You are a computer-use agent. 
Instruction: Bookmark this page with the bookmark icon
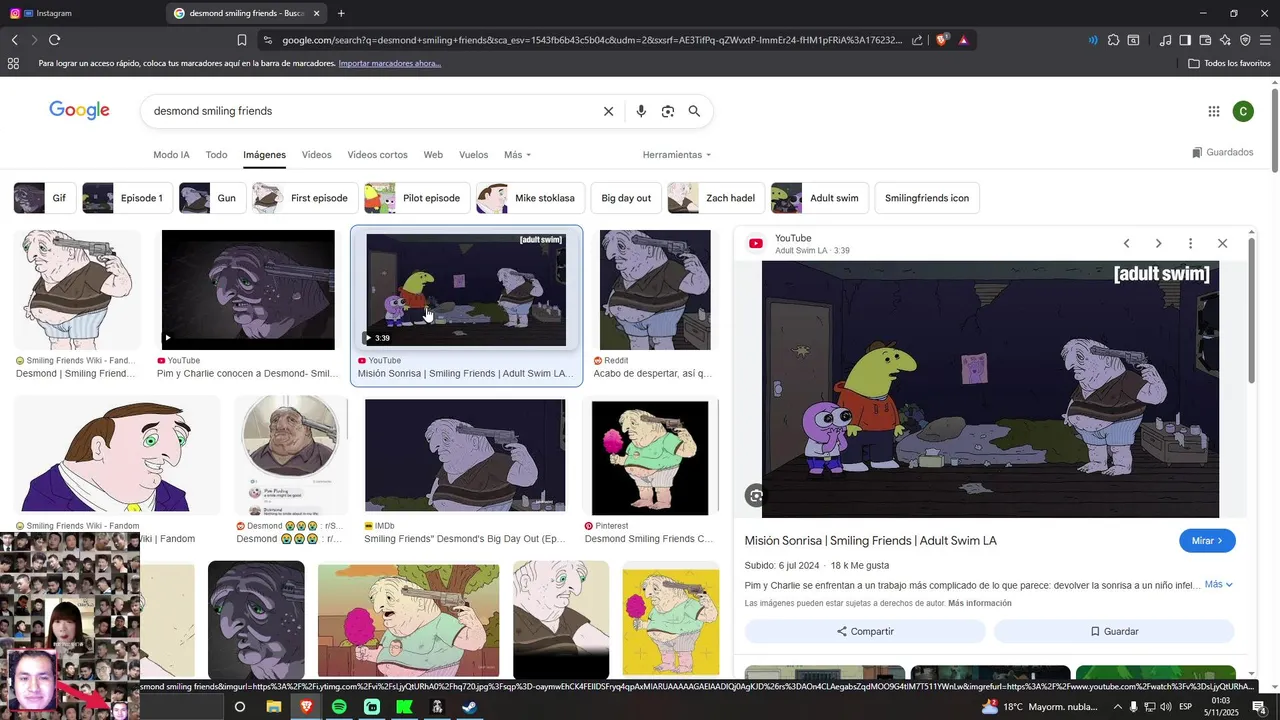[x=242, y=40]
